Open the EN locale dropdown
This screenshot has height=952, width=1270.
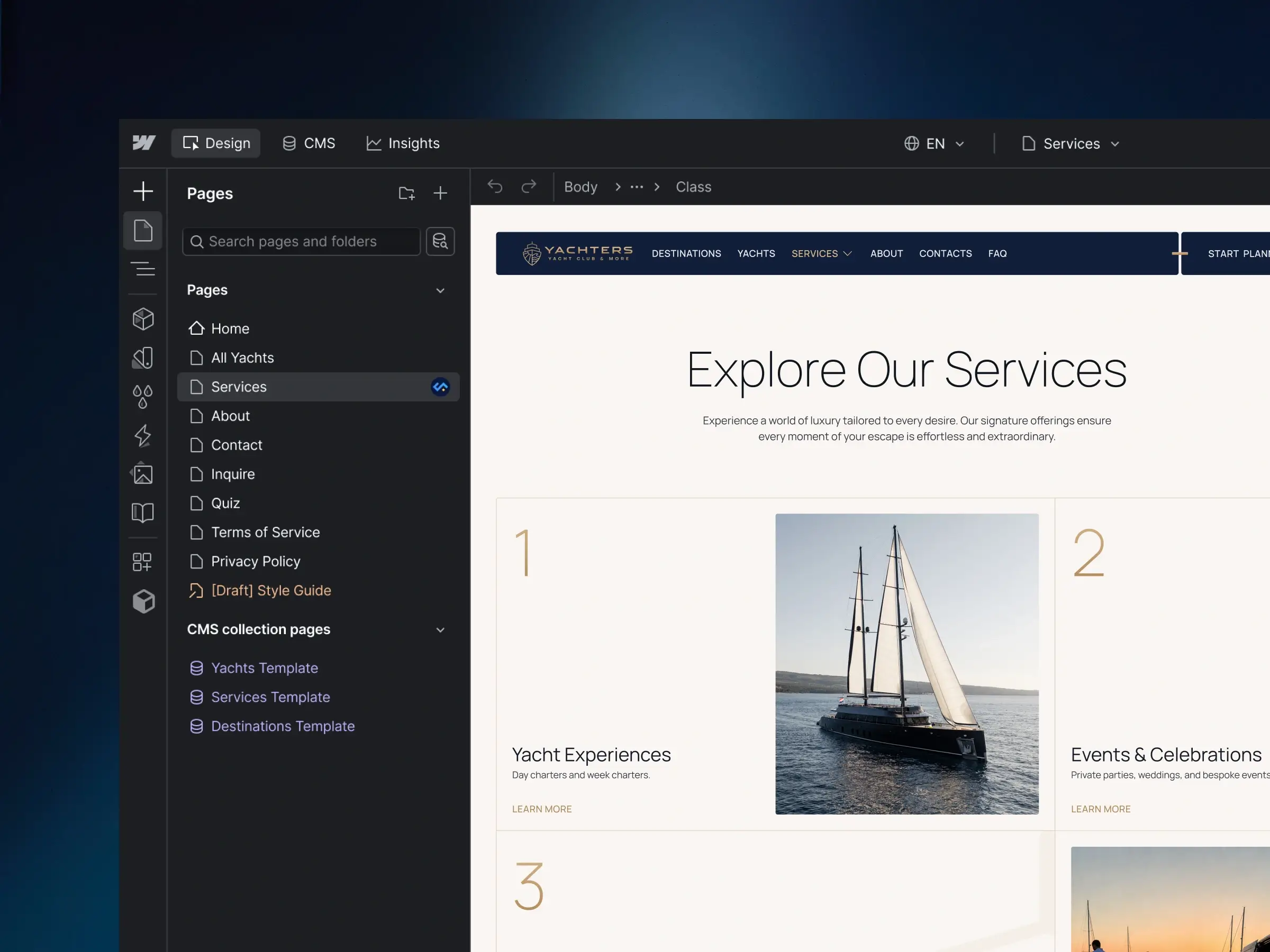pos(934,143)
